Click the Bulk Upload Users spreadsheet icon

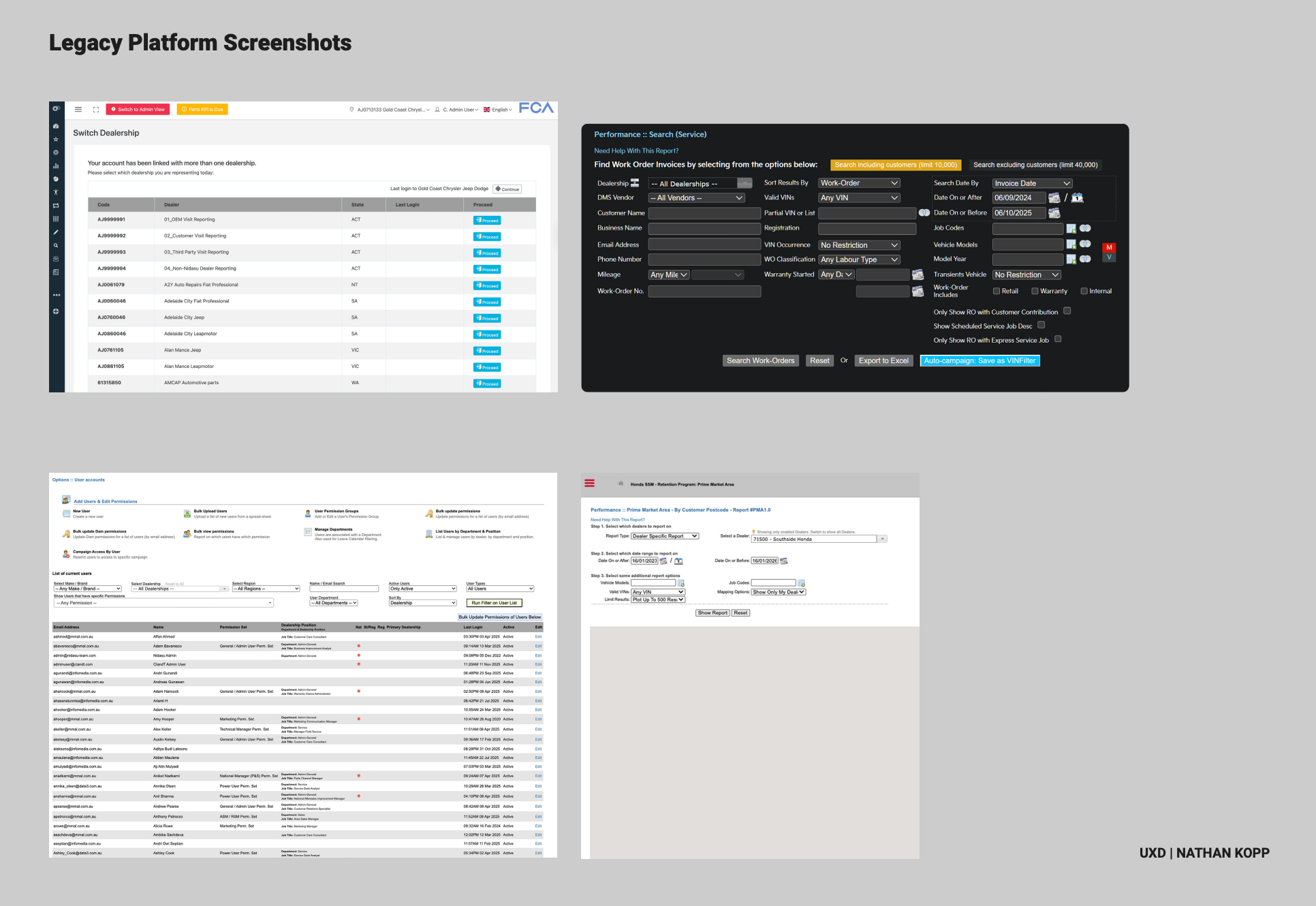tap(187, 514)
